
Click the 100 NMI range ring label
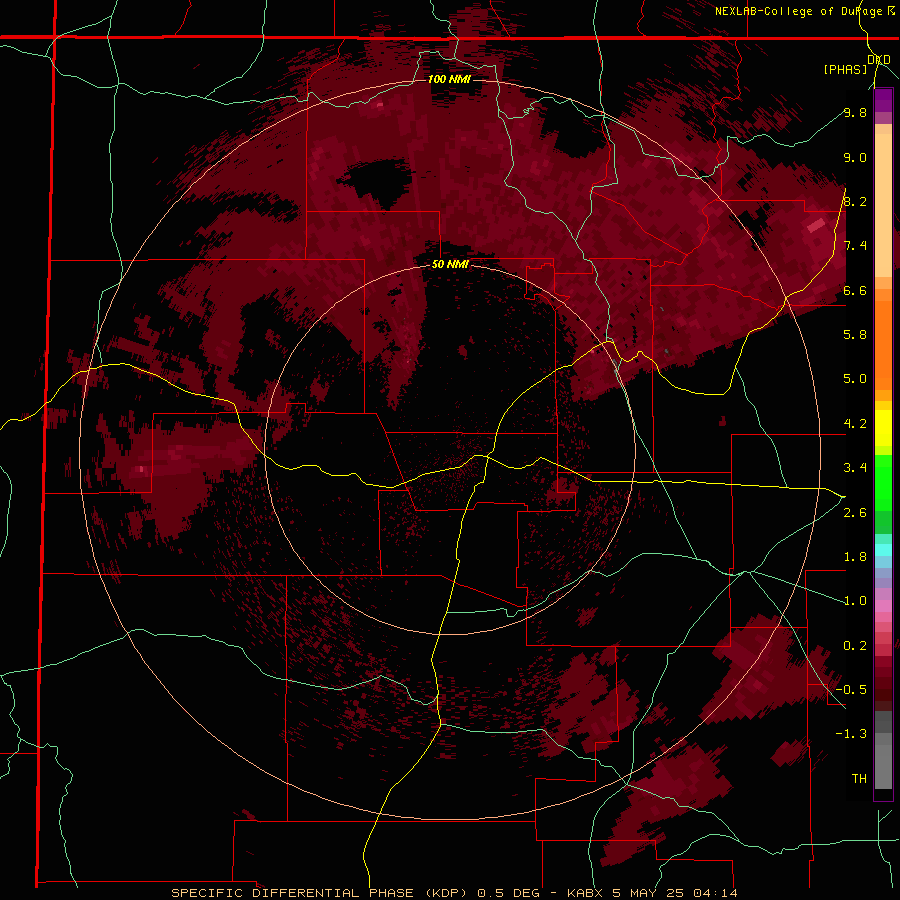click(449, 79)
